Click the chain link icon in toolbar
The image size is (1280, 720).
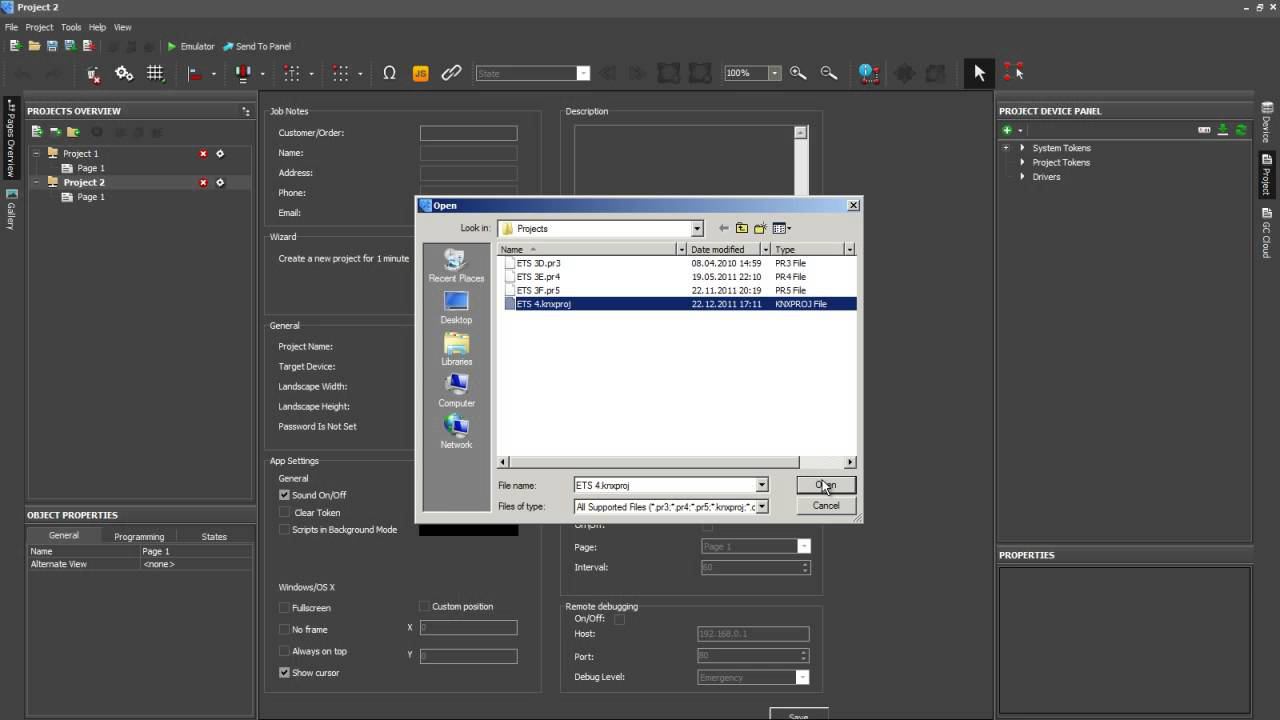coord(451,73)
